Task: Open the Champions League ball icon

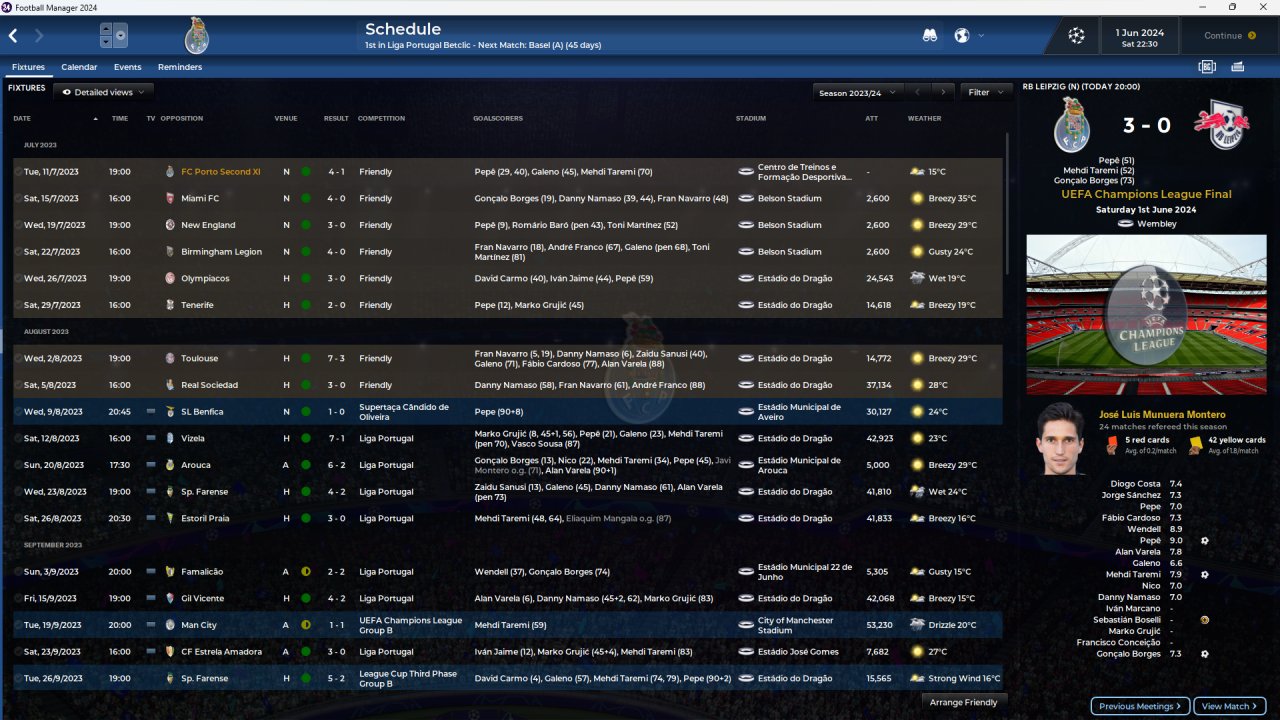Action: 1076,36
